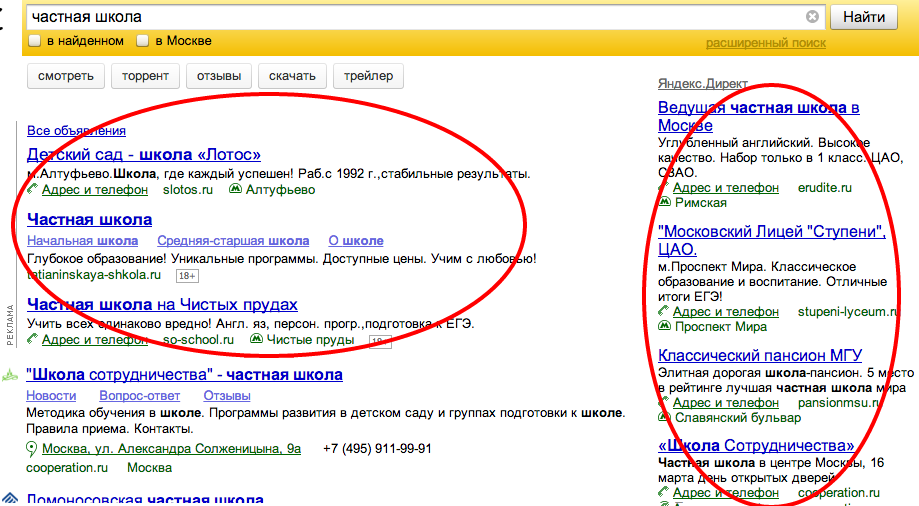Image resolution: width=919 pixels, height=506 pixels.
Task: Click the map pin icon beside Солженицына address
Action: click(32, 449)
